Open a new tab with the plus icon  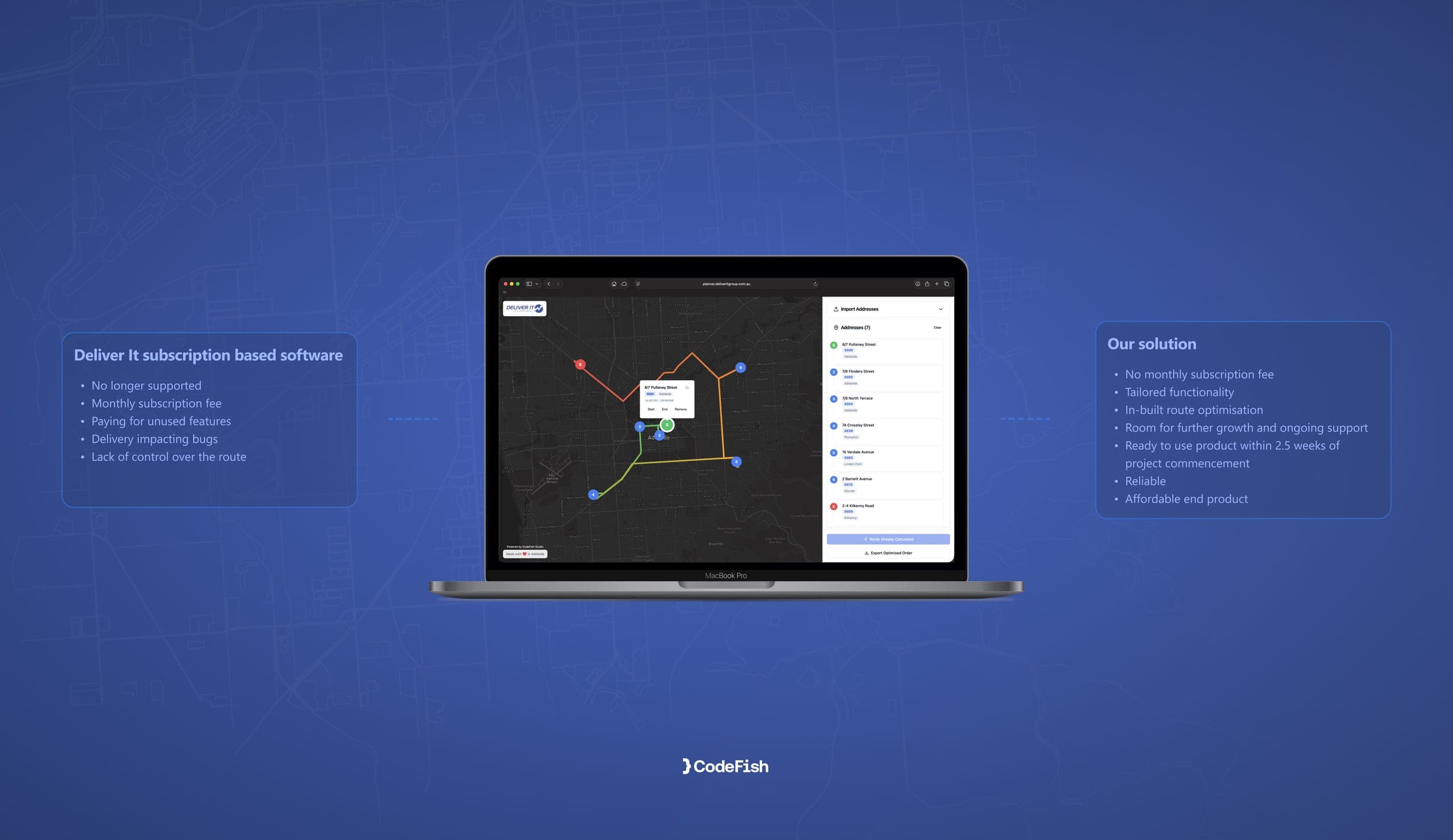[x=937, y=284]
